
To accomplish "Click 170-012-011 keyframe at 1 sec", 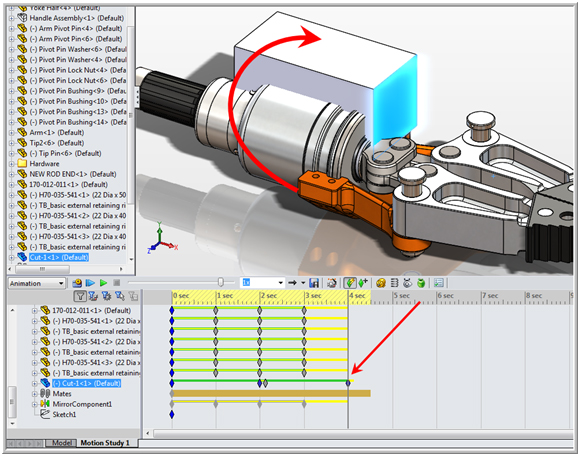I will pyautogui.click(x=216, y=310).
